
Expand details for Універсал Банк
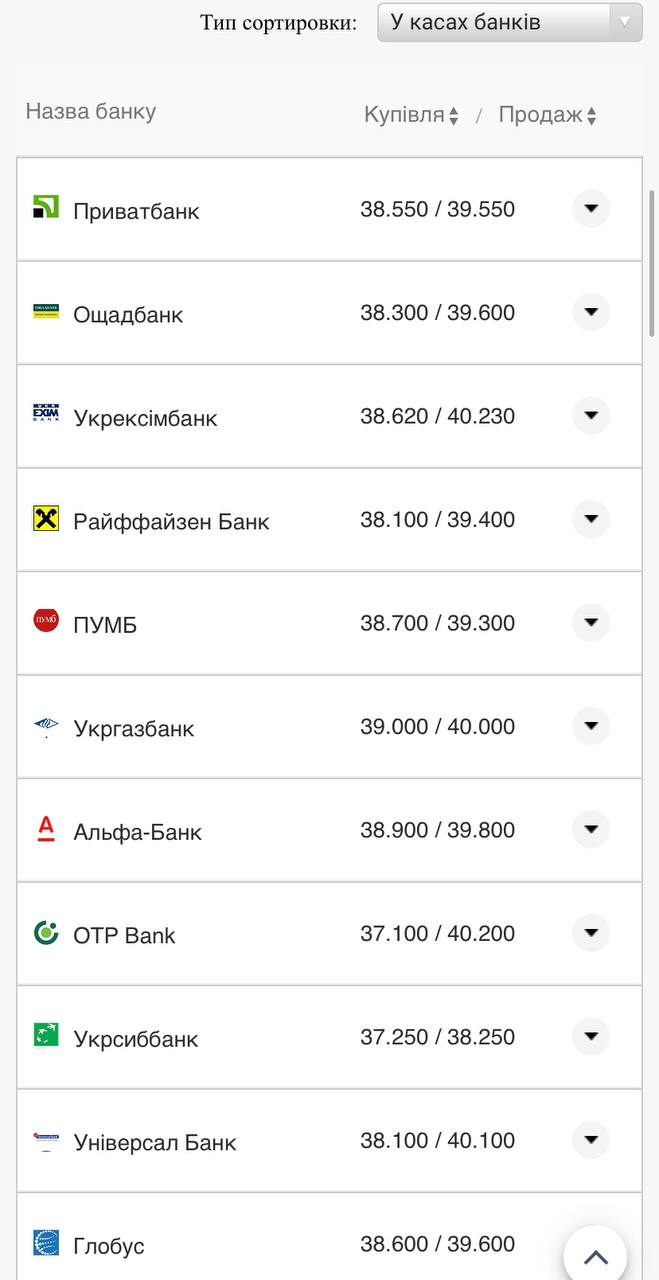[x=591, y=1140]
